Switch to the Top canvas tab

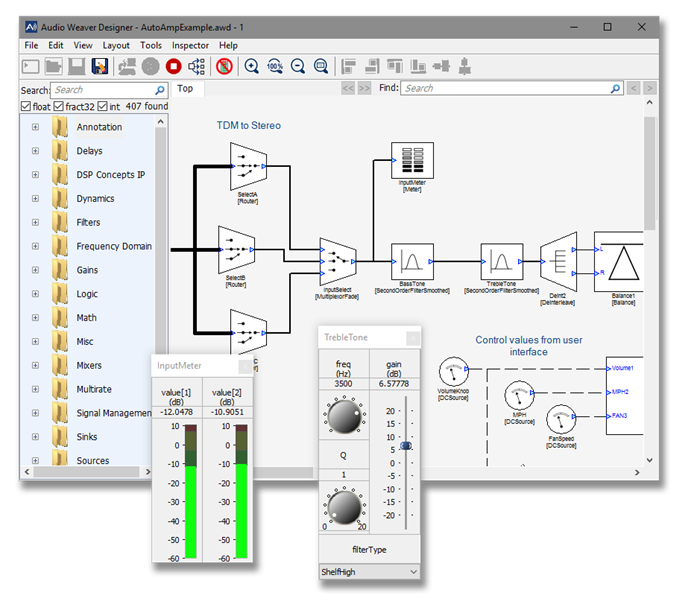[x=185, y=88]
